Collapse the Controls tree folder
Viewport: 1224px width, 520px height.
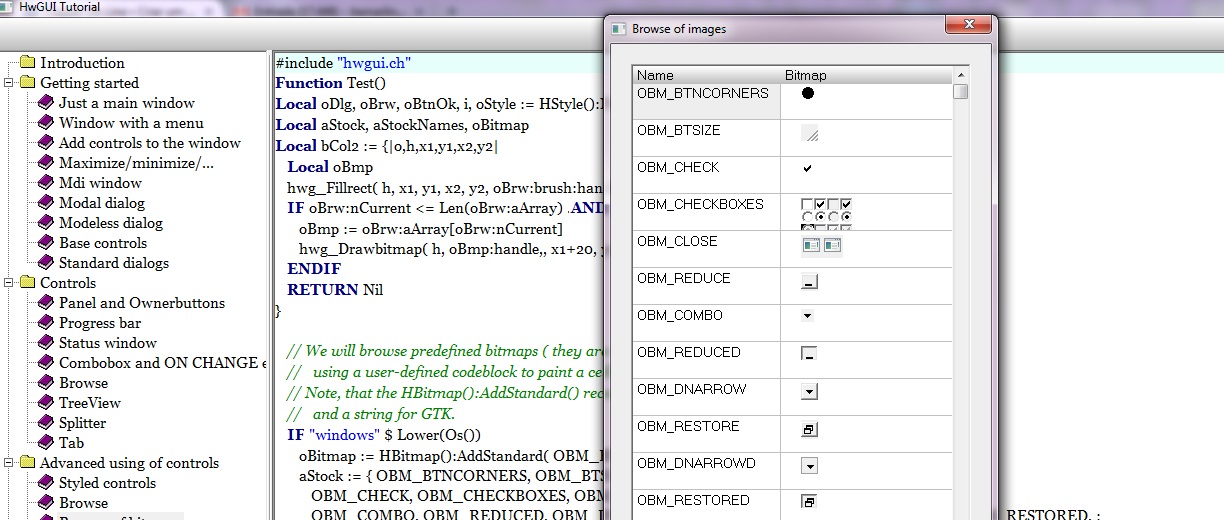(9, 283)
